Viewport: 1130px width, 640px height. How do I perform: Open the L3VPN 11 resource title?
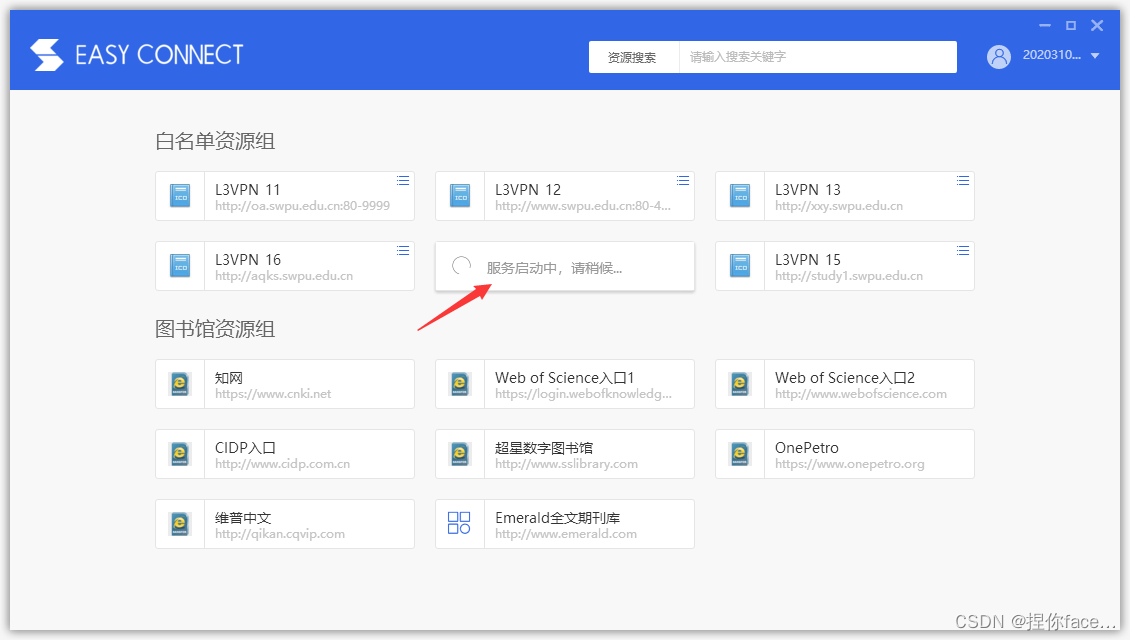247,190
